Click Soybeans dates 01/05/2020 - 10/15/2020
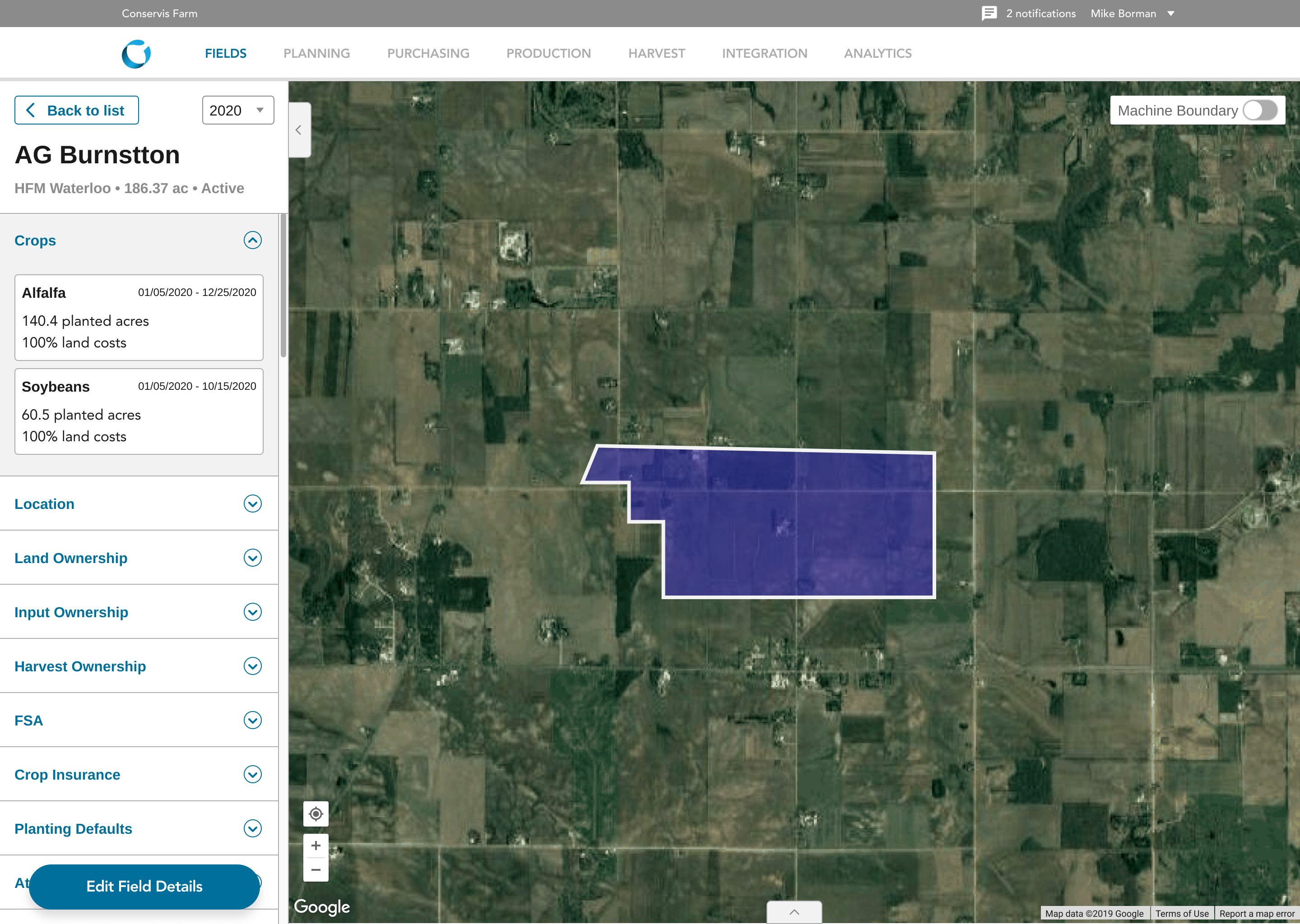Image resolution: width=1300 pixels, height=924 pixels. click(197, 386)
